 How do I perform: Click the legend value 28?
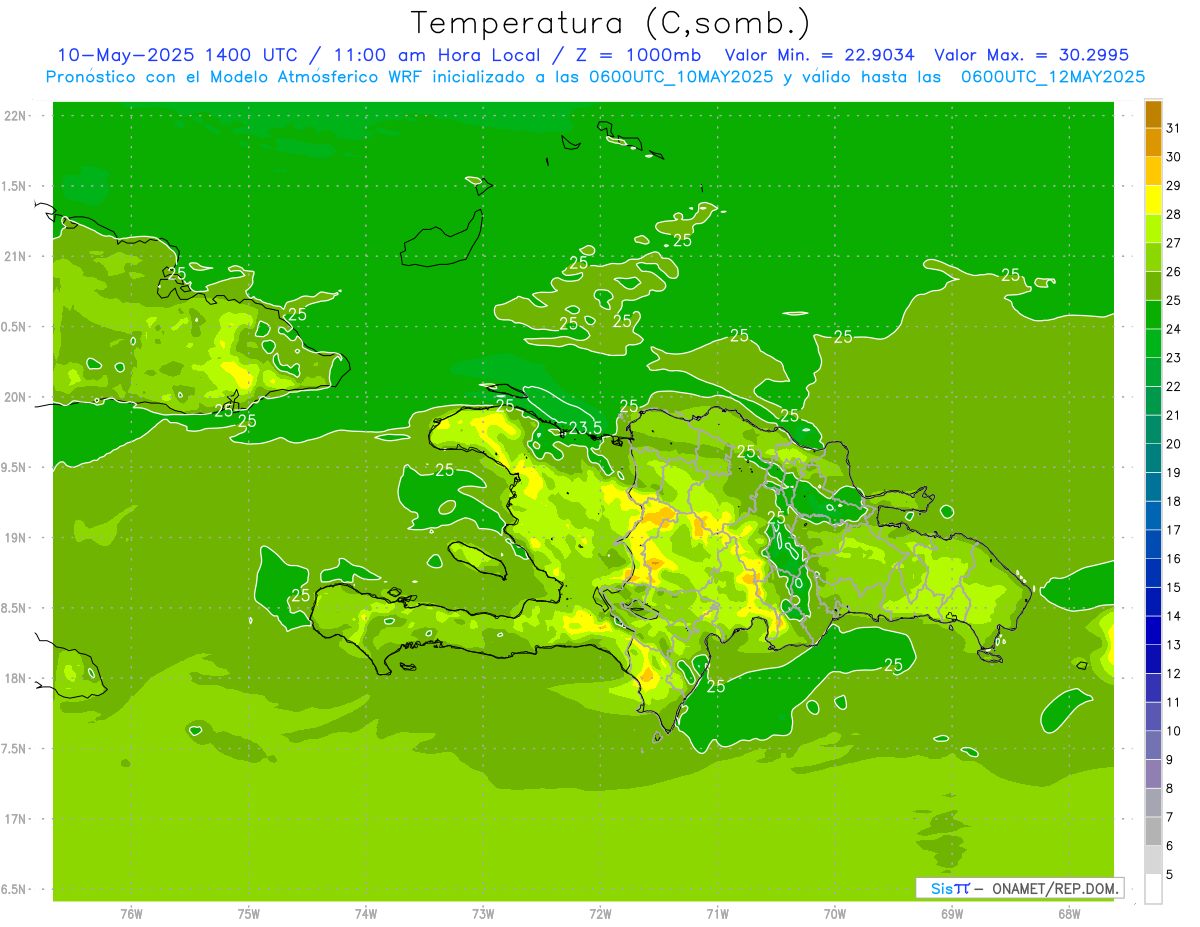coord(1174,214)
